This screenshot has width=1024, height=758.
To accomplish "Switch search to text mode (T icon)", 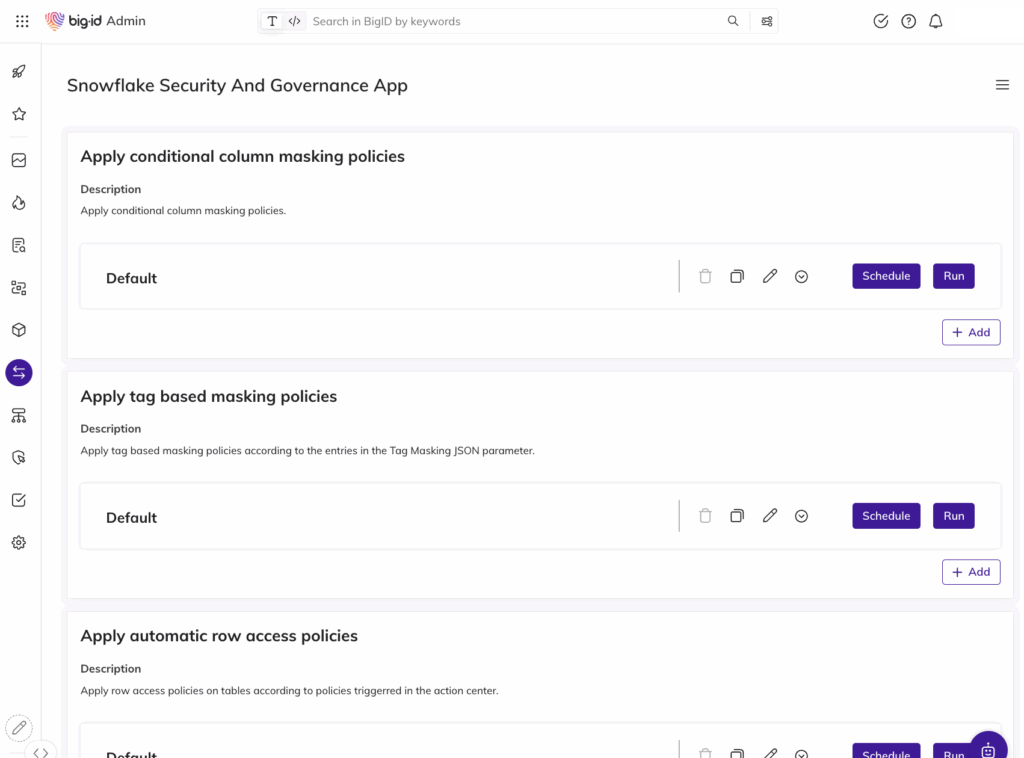I will (272, 22).
